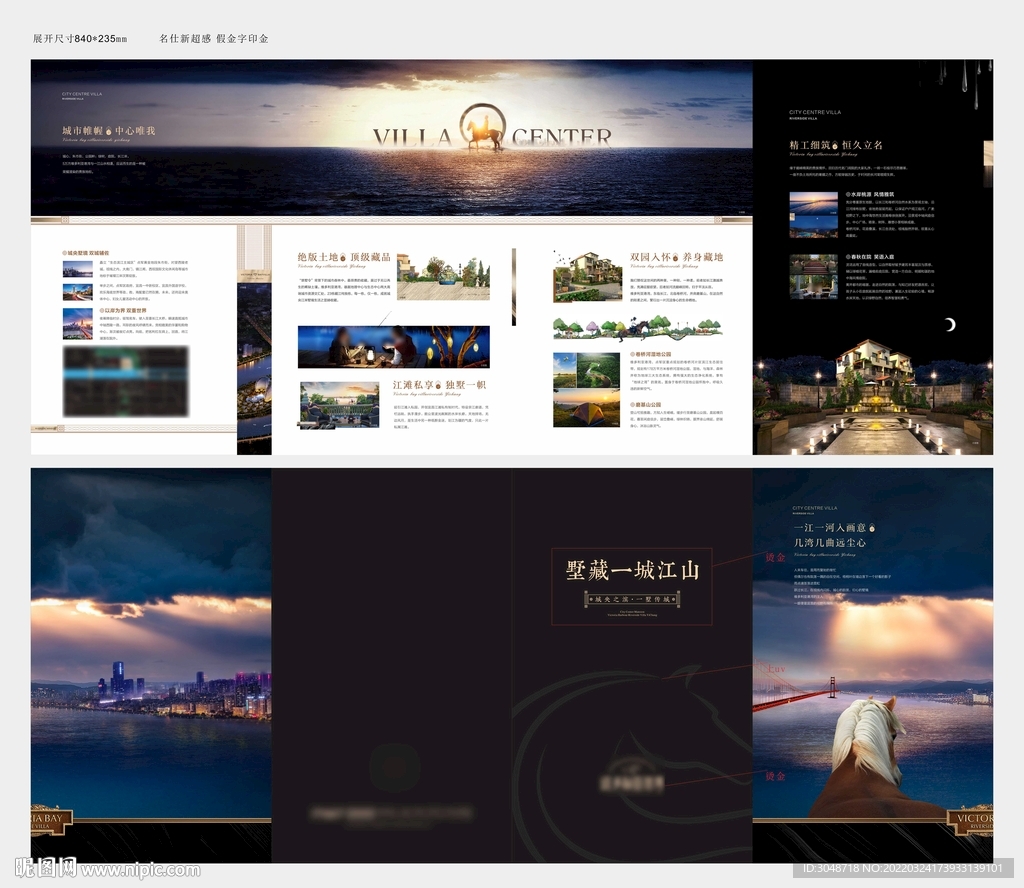Select the villa garden rendering beside 绝版土地
This screenshot has height=888, width=1024.
click(x=443, y=276)
